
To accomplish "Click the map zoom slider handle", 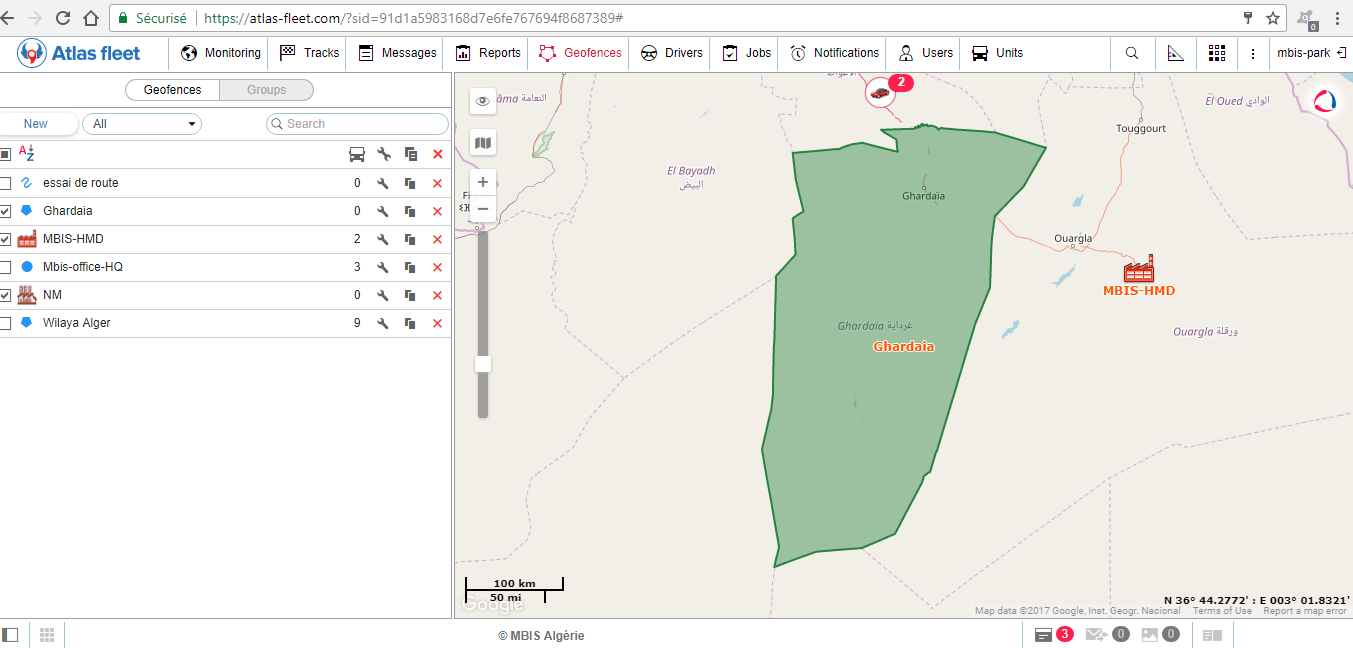I will 483,364.
